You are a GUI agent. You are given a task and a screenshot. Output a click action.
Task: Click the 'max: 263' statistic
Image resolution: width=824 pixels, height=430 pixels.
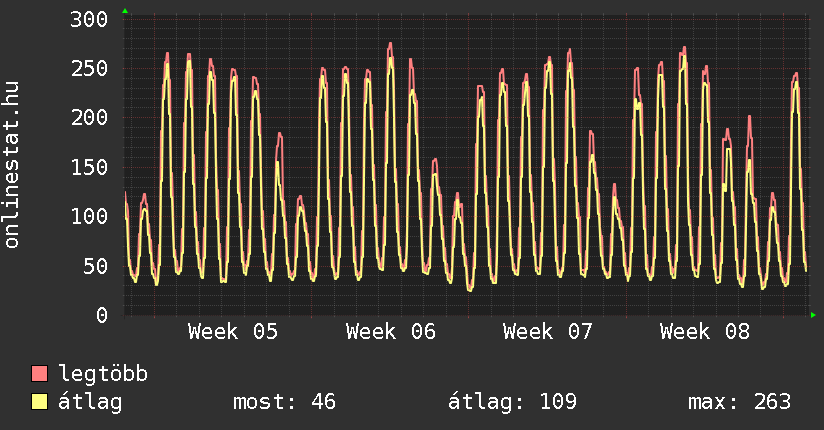click(x=739, y=402)
